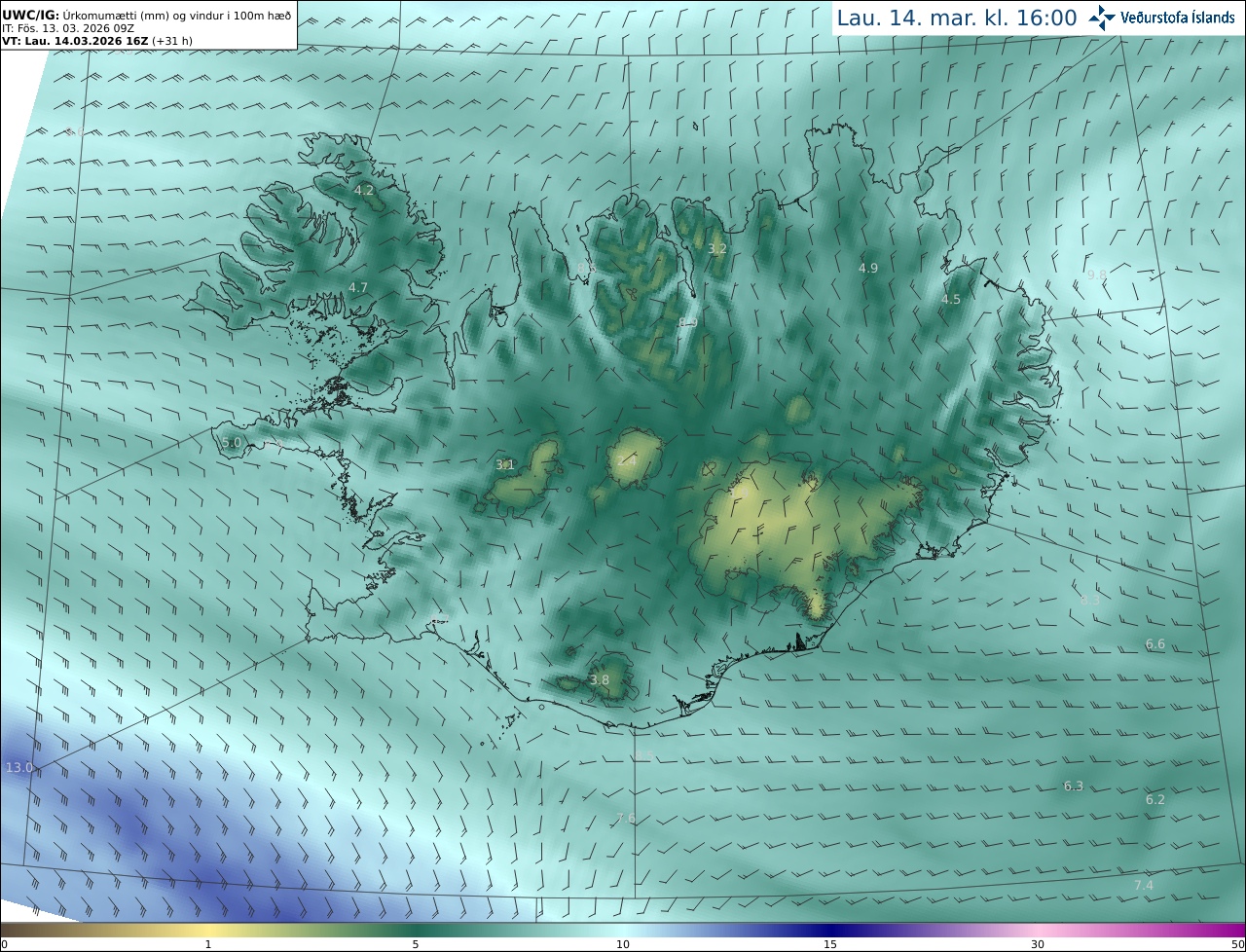Click the 'VT: Lau. 14.03.2026 16Z' line
This screenshot has width=1246, height=952.
[95, 41]
